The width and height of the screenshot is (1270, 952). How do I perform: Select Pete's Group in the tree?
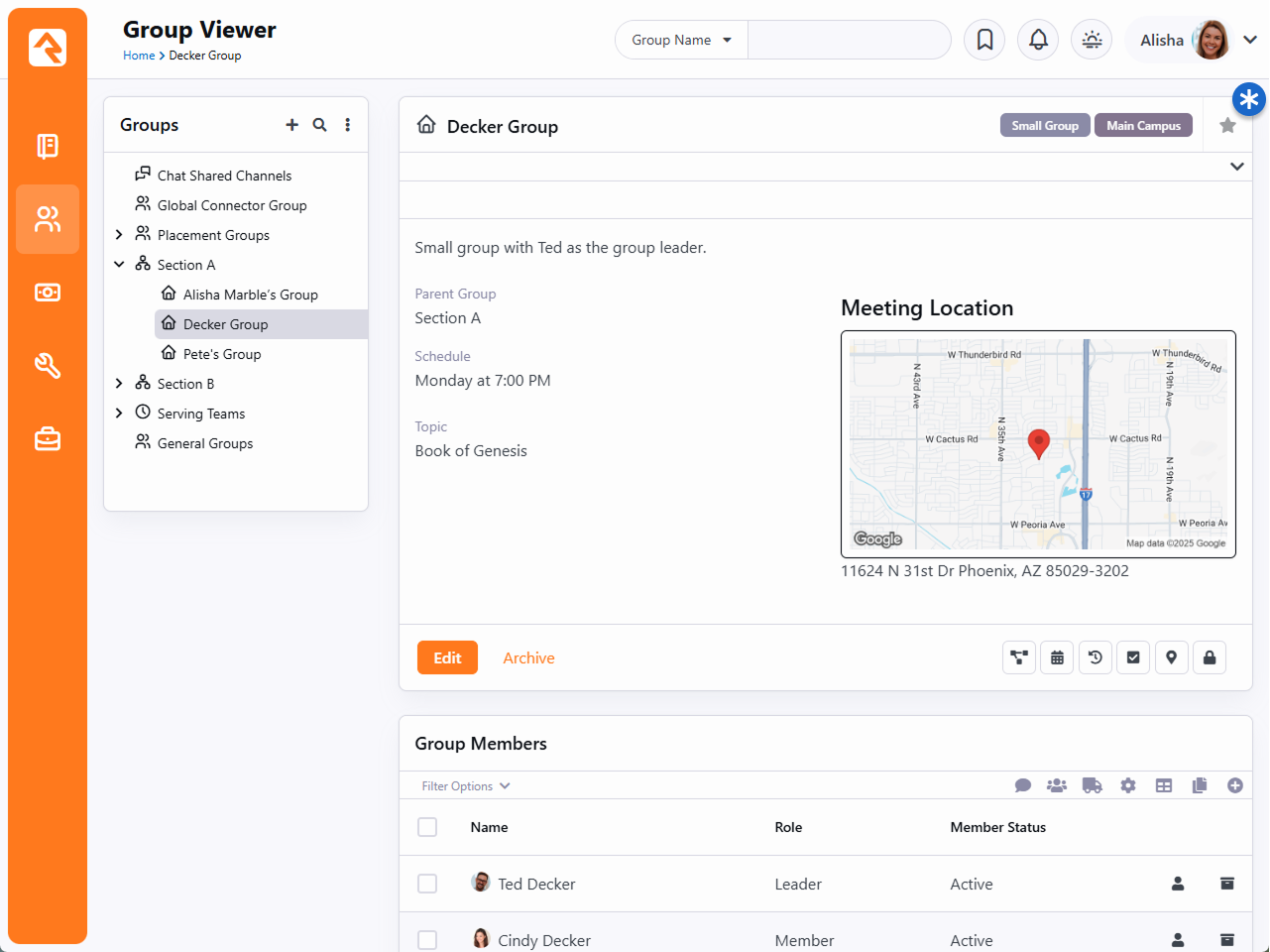(222, 354)
